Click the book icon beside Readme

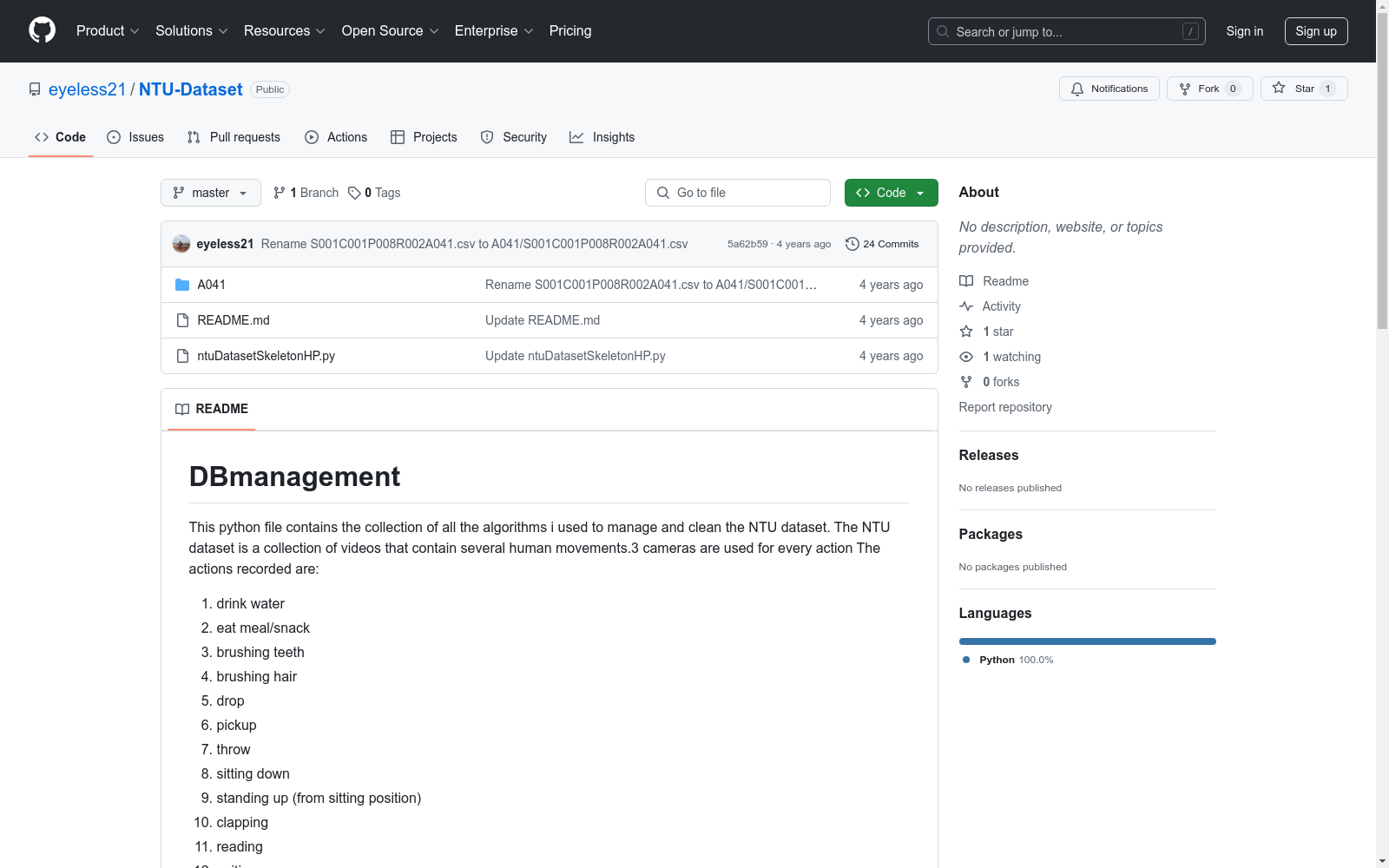point(966,281)
